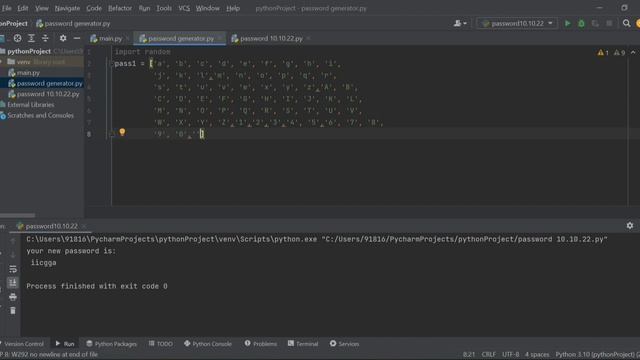Click pythonProject breadcrumb in navigation bar
640x360 pixels.
(14, 24)
